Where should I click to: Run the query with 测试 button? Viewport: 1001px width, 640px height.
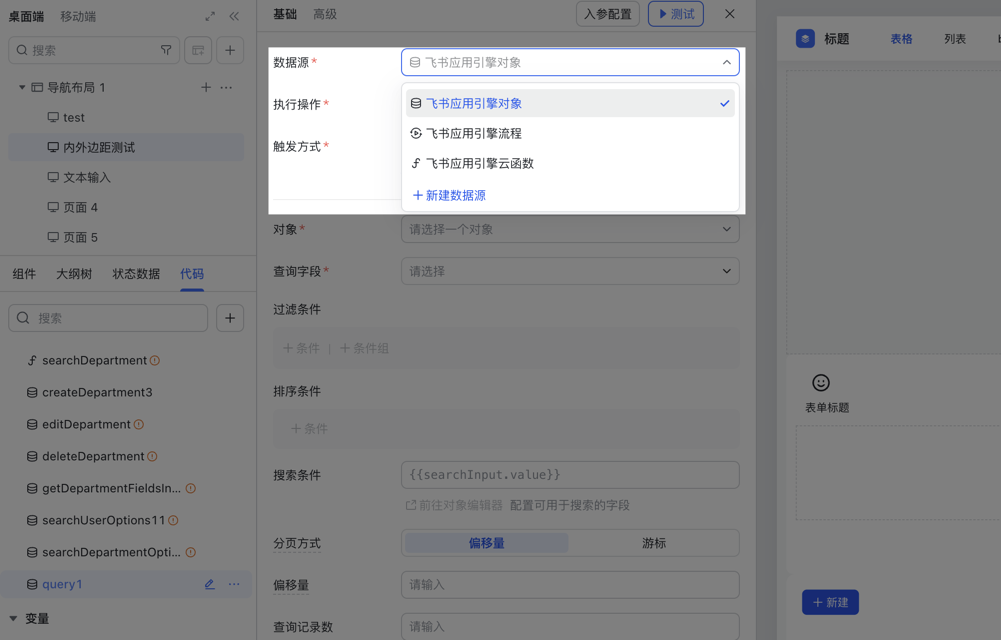click(x=676, y=14)
